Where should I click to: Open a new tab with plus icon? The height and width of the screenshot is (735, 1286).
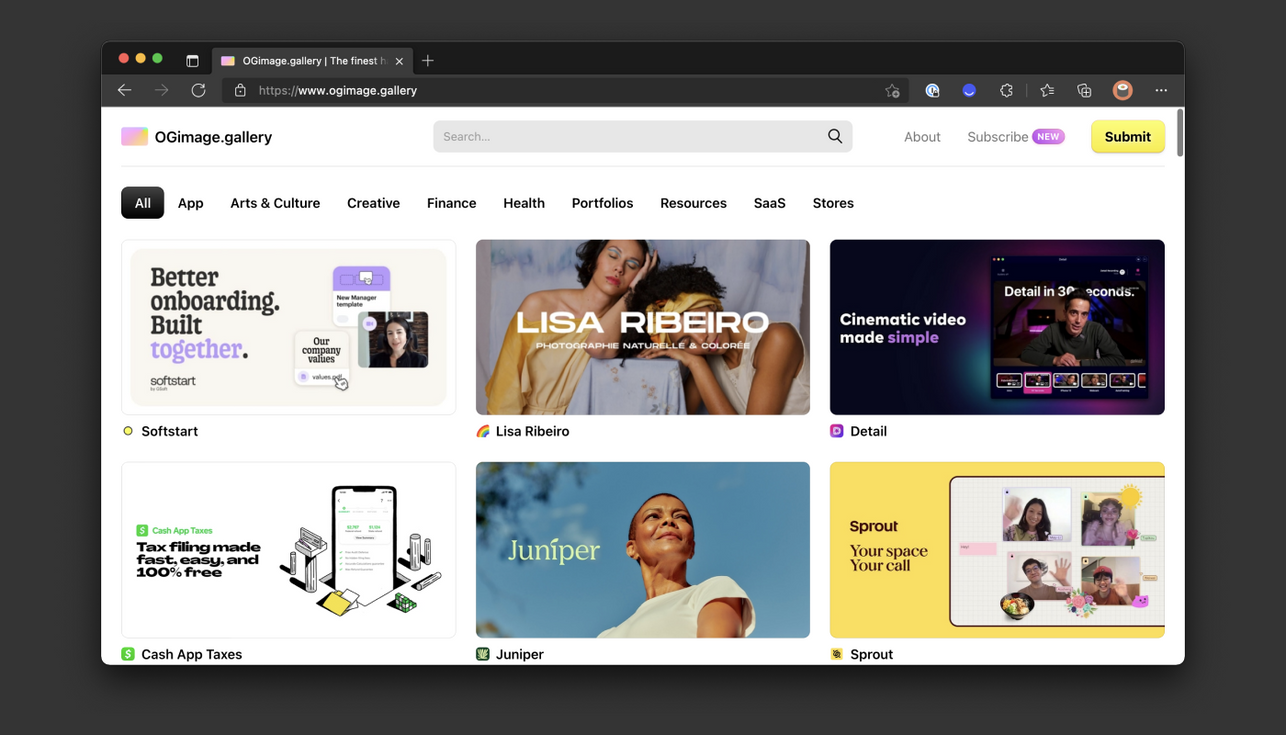tap(428, 61)
